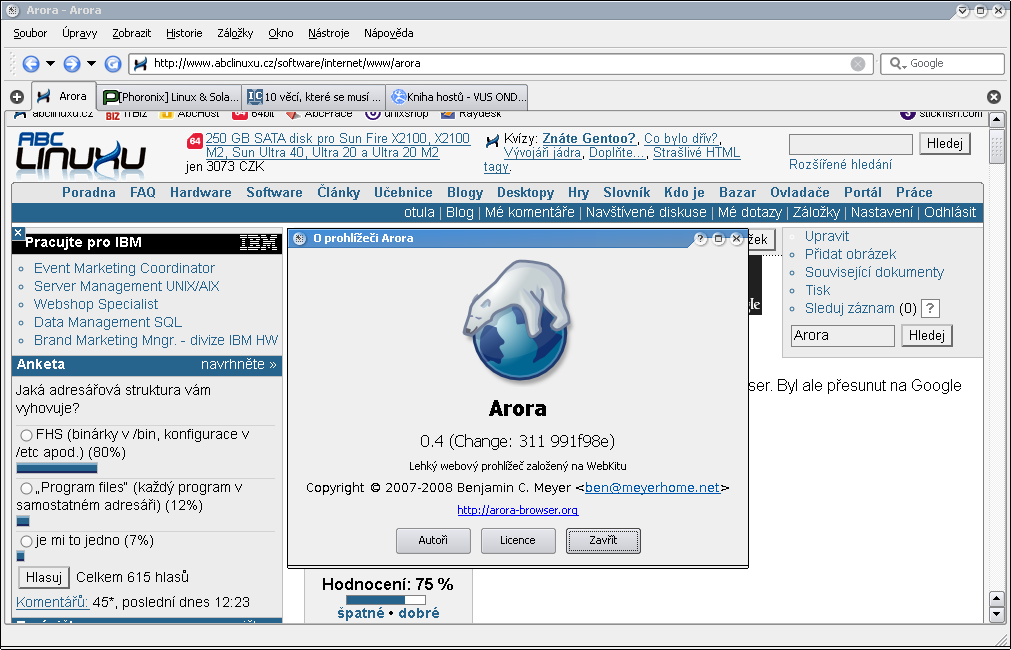Select FHS poll option radio button
Viewport: 1011px width, 650px height.
(x=26, y=435)
